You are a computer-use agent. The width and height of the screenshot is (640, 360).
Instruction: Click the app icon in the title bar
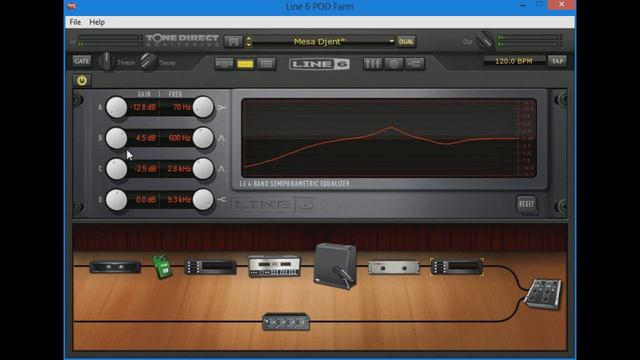click(x=72, y=6)
